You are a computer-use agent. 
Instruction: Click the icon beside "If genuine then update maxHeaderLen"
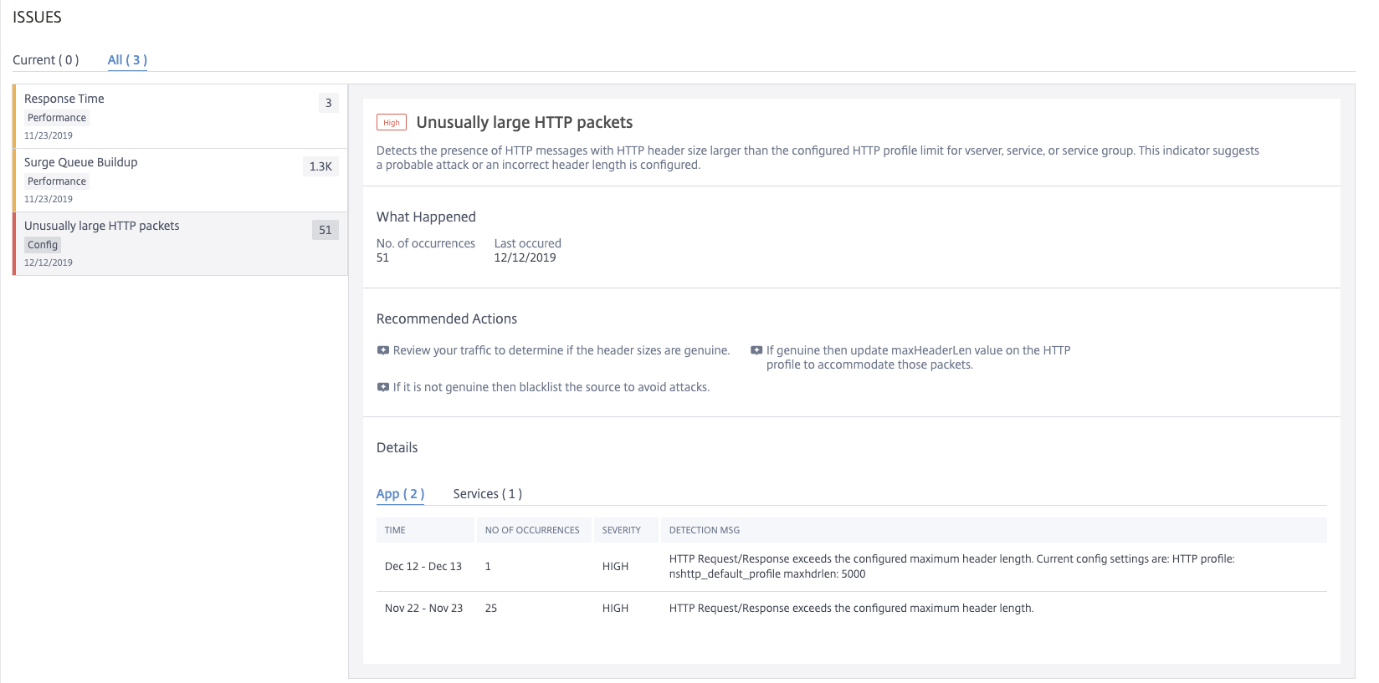756,350
